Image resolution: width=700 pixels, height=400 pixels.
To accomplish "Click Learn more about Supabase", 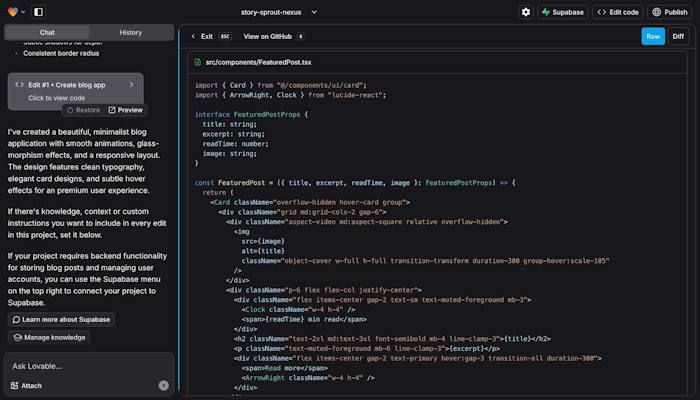I will point(61,320).
